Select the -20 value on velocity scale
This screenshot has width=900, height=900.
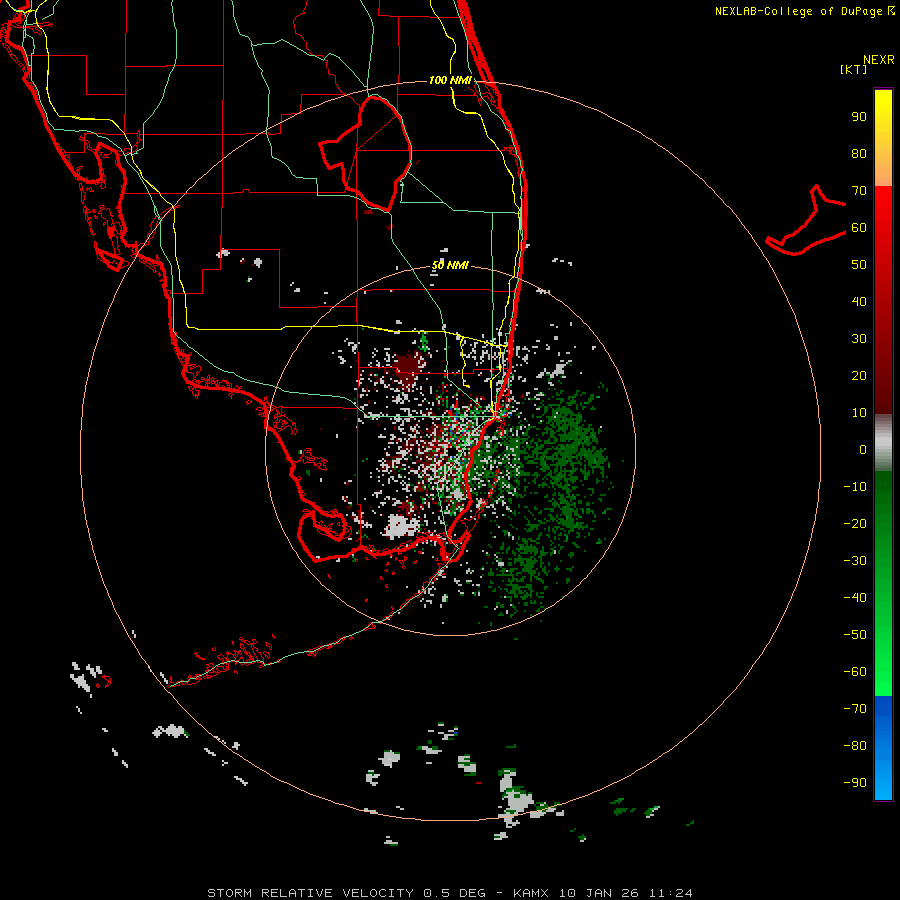(x=855, y=524)
